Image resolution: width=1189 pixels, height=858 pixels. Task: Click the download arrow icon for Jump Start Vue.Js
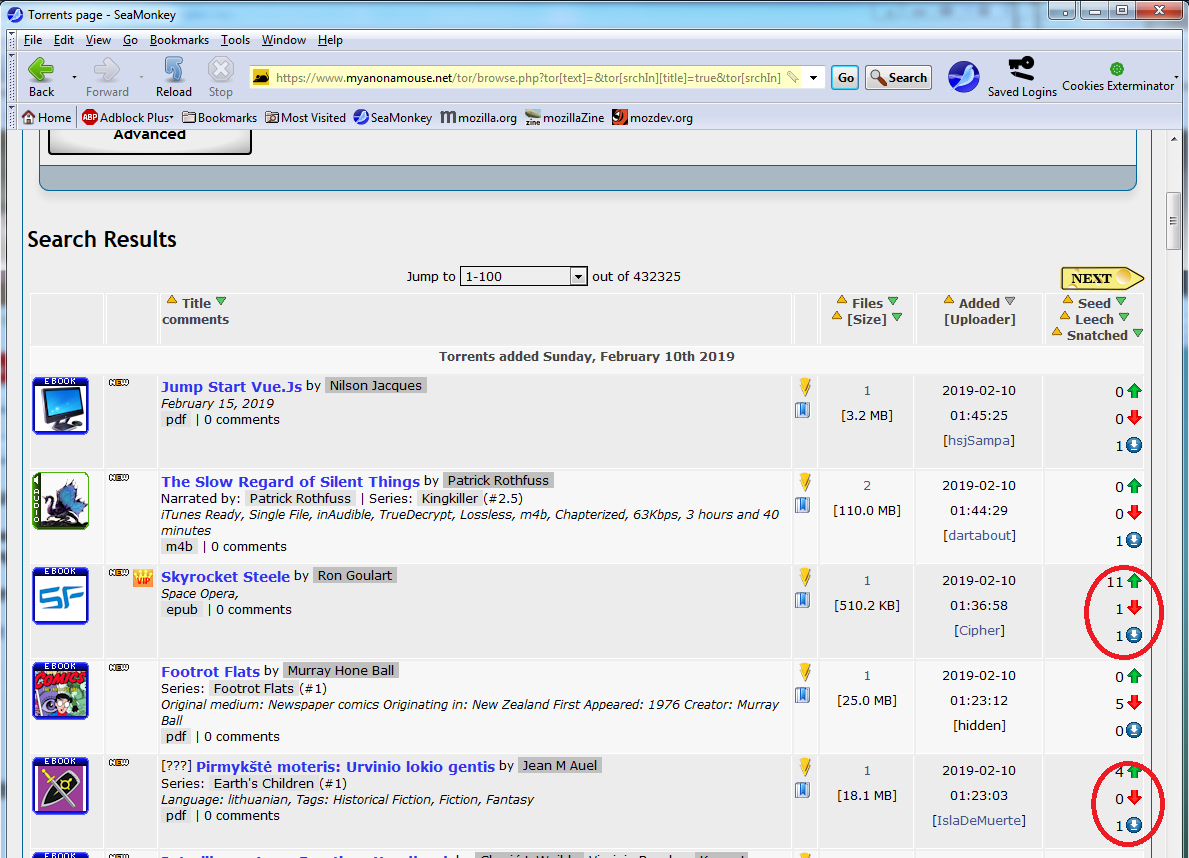tap(805, 387)
